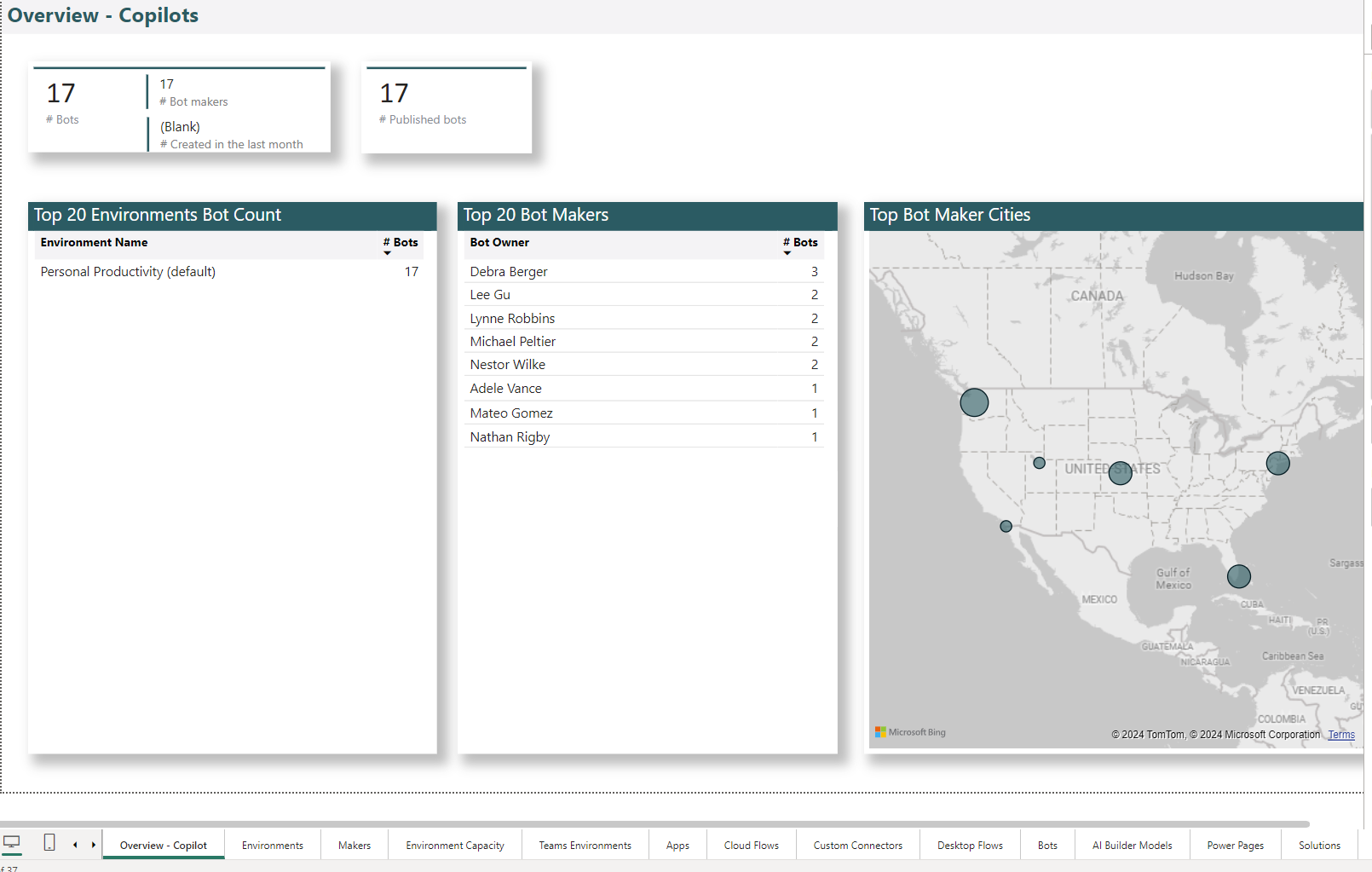Open the Environments page tab
The width and height of the screenshot is (1372, 872).
pos(273,846)
